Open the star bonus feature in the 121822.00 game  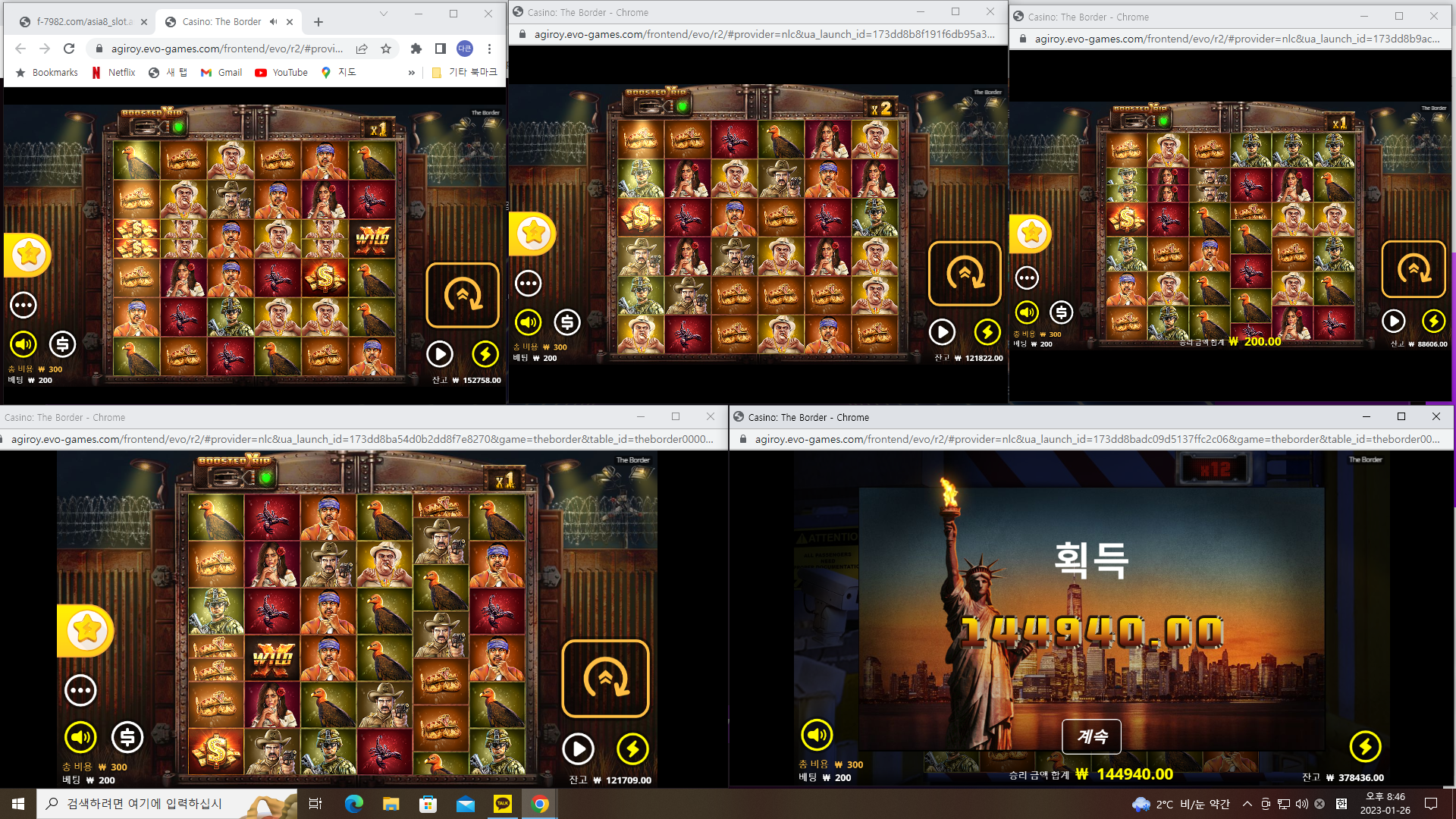click(x=533, y=233)
